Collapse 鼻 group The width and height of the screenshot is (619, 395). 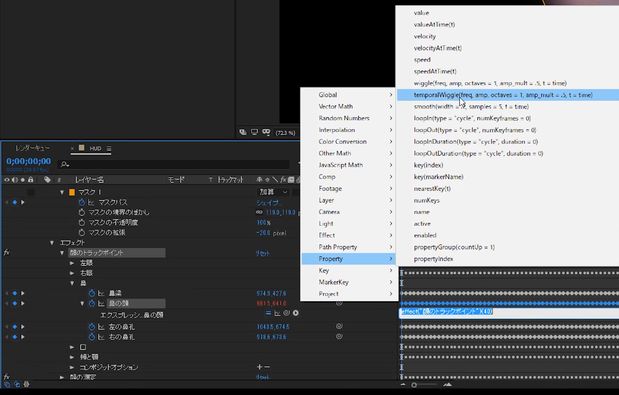click(72, 283)
